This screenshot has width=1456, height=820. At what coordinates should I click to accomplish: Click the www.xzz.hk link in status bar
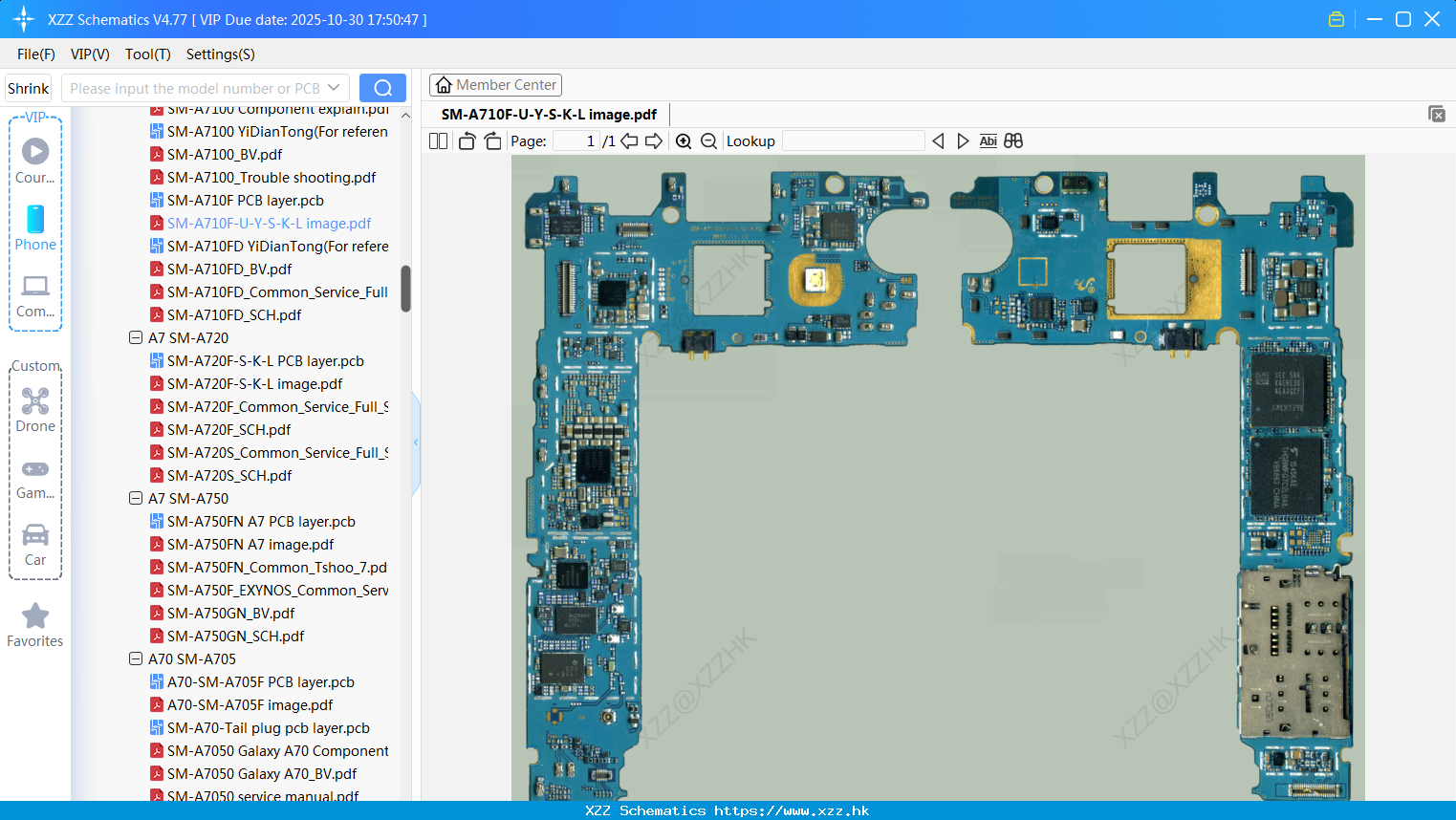792,810
